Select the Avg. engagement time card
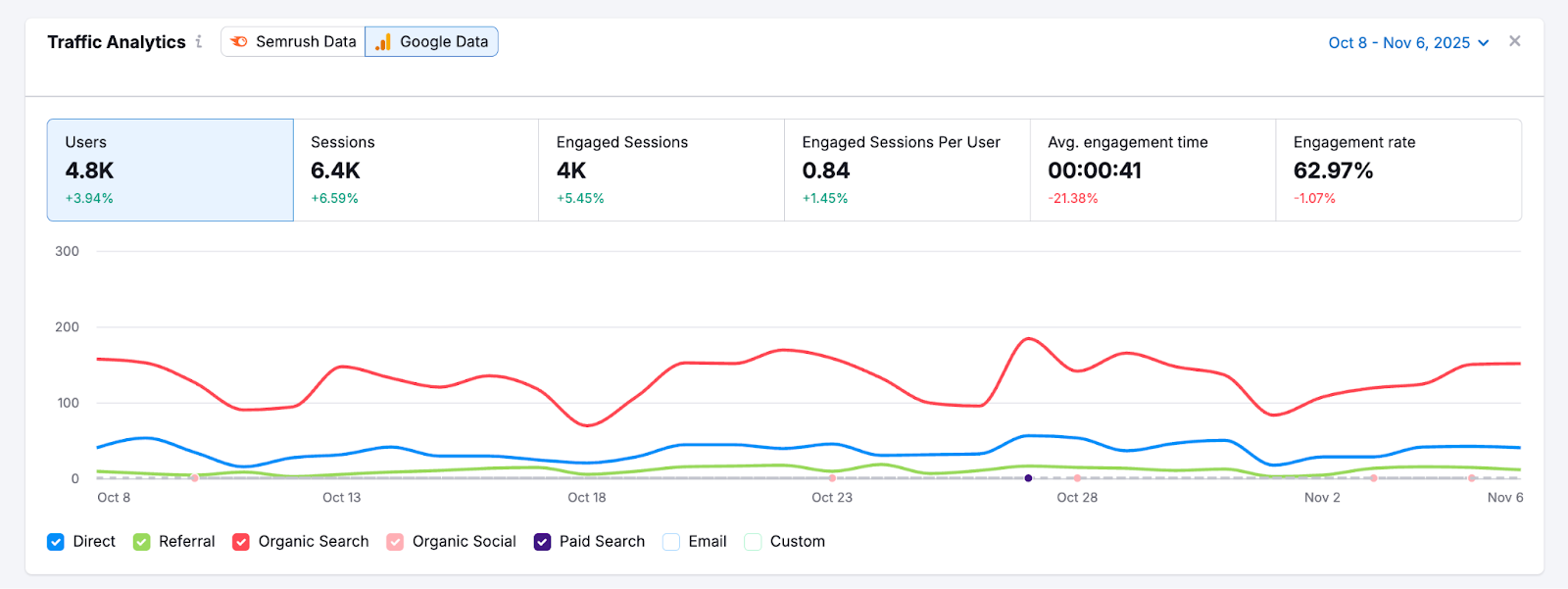The height and width of the screenshot is (589, 1568). [1152, 170]
